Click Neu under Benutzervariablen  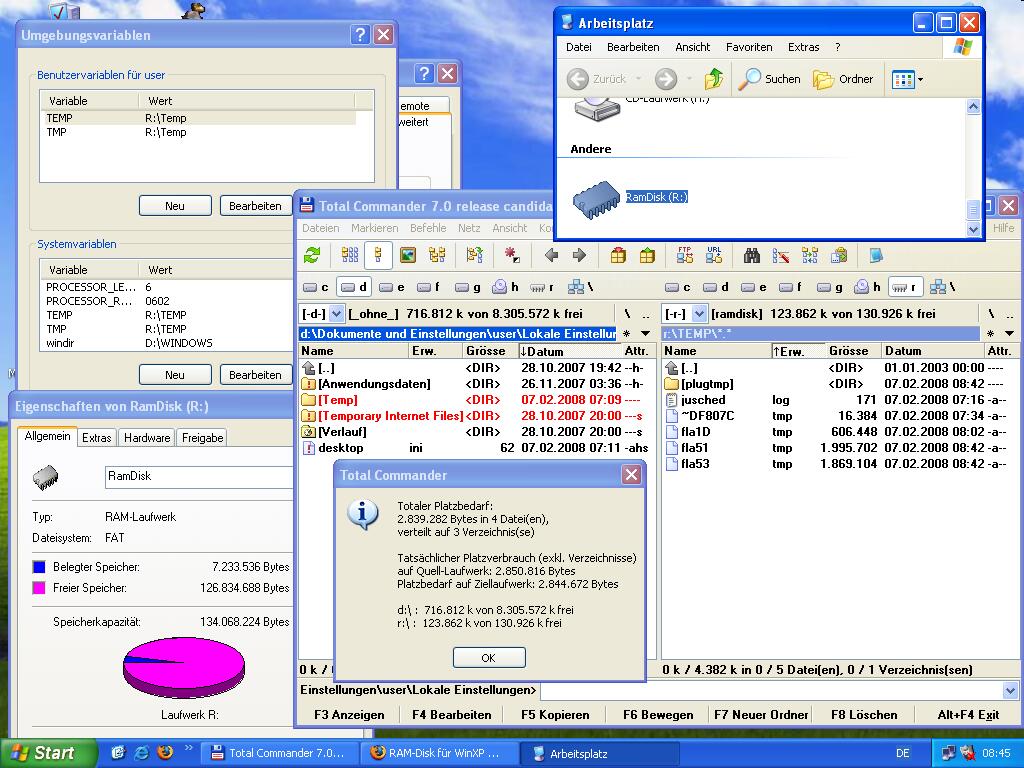point(175,206)
